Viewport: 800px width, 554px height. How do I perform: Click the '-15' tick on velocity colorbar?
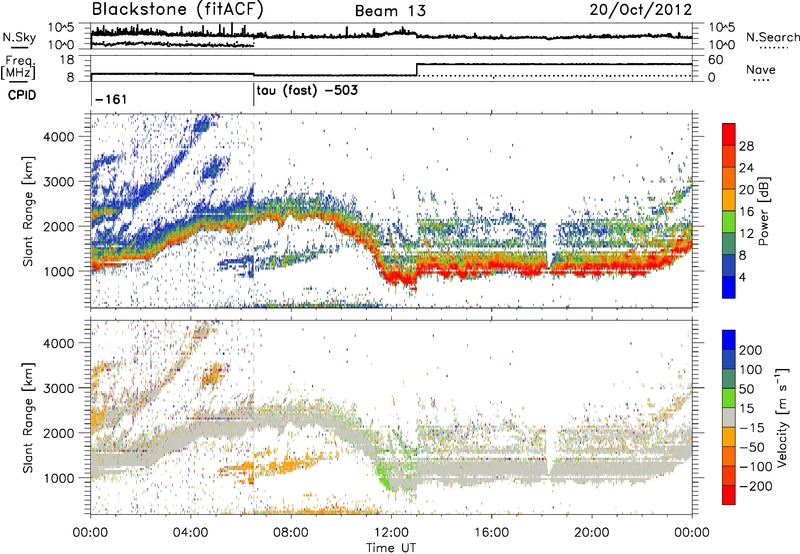click(752, 427)
